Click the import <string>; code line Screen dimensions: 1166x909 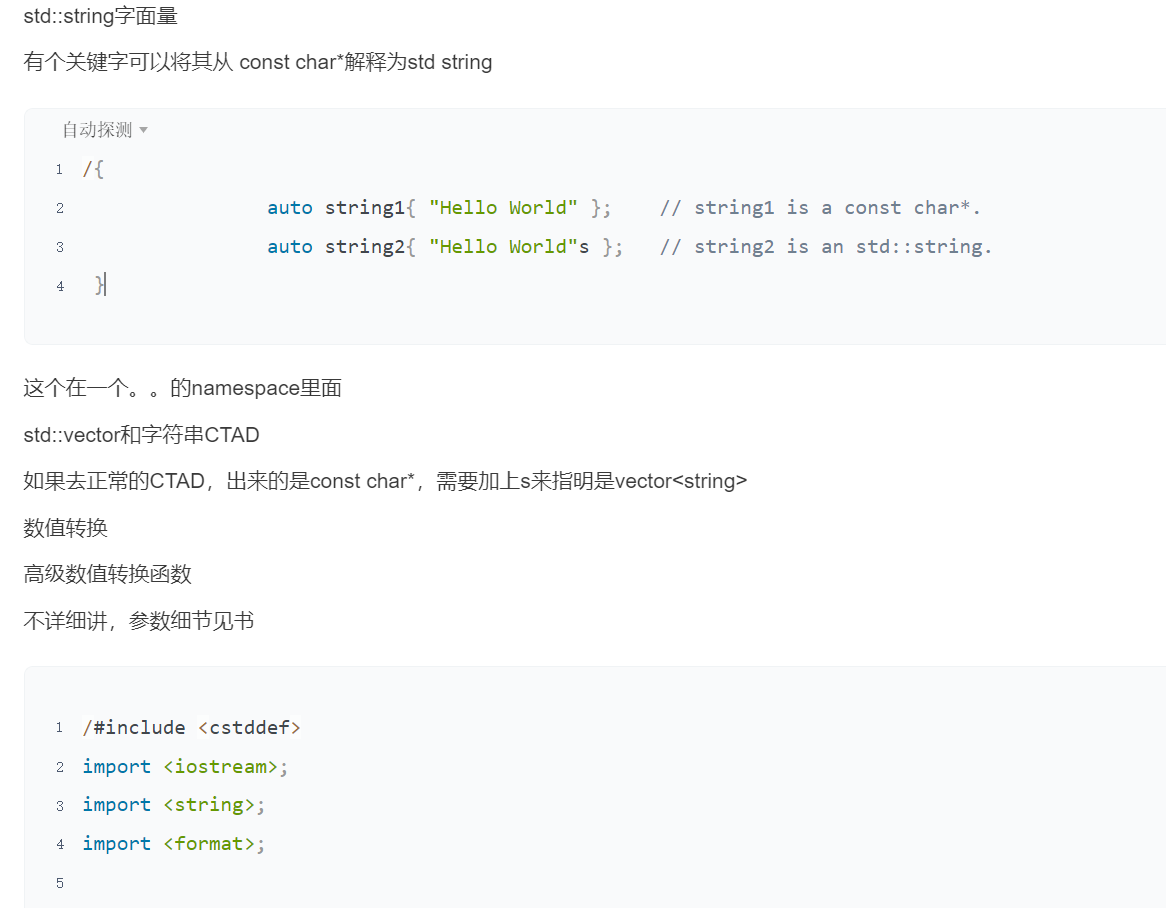(x=173, y=805)
